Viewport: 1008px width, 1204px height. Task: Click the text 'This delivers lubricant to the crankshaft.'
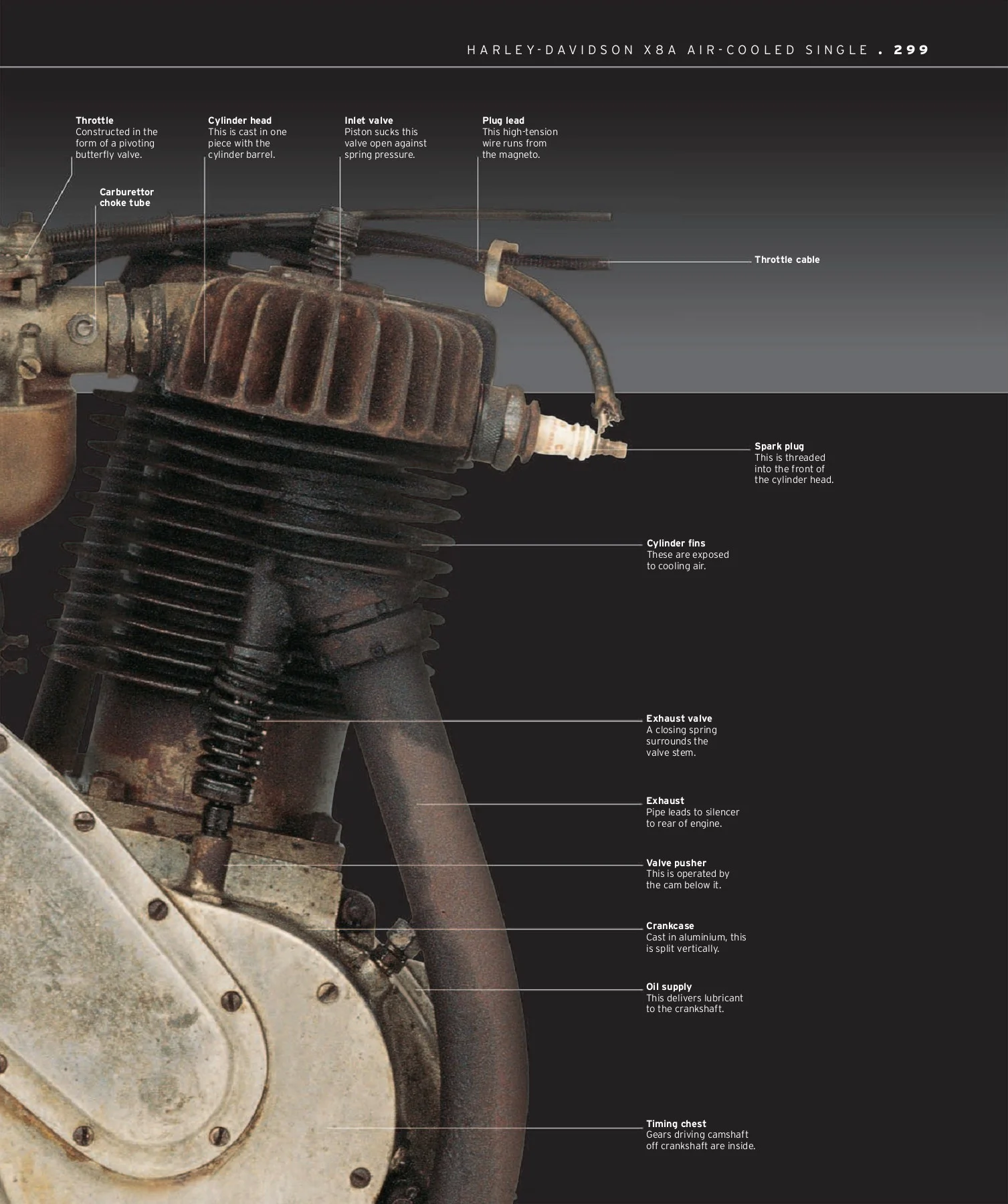pos(694,1003)
